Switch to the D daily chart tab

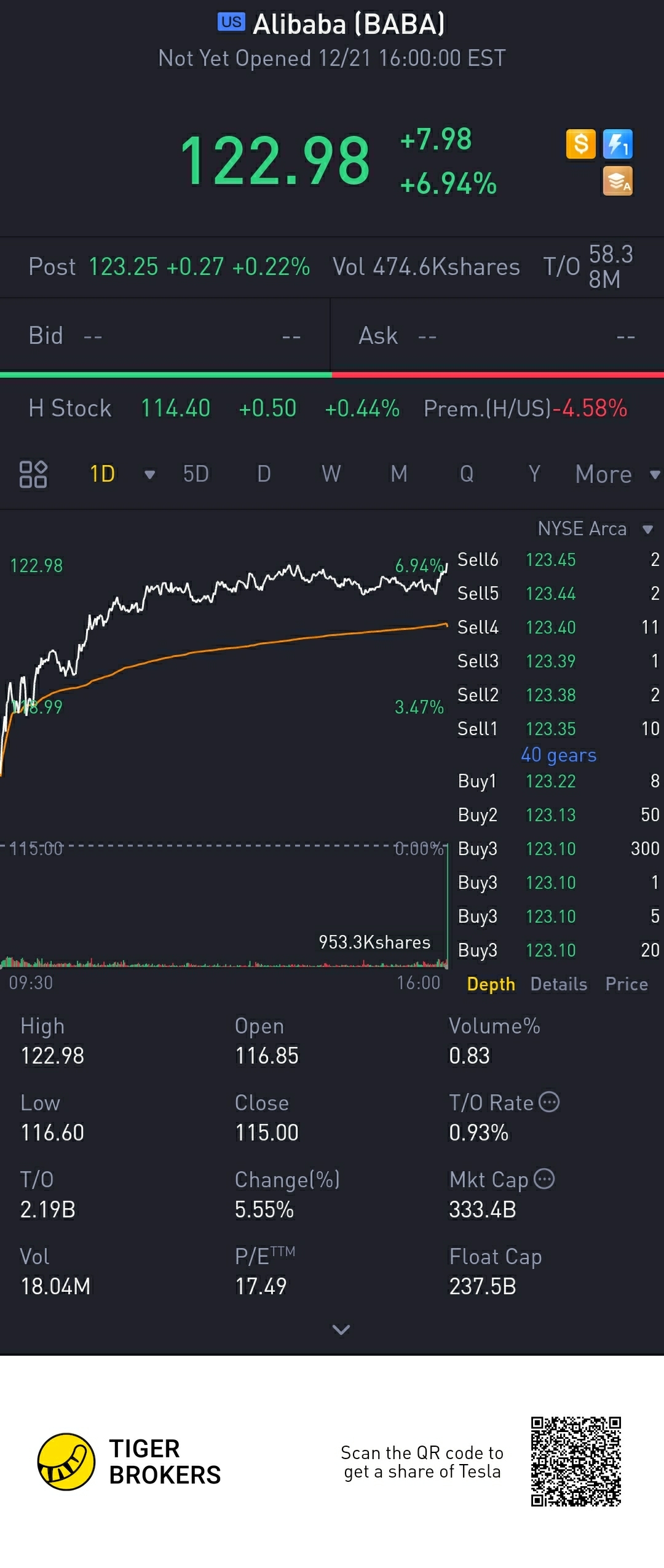[264, 474]
